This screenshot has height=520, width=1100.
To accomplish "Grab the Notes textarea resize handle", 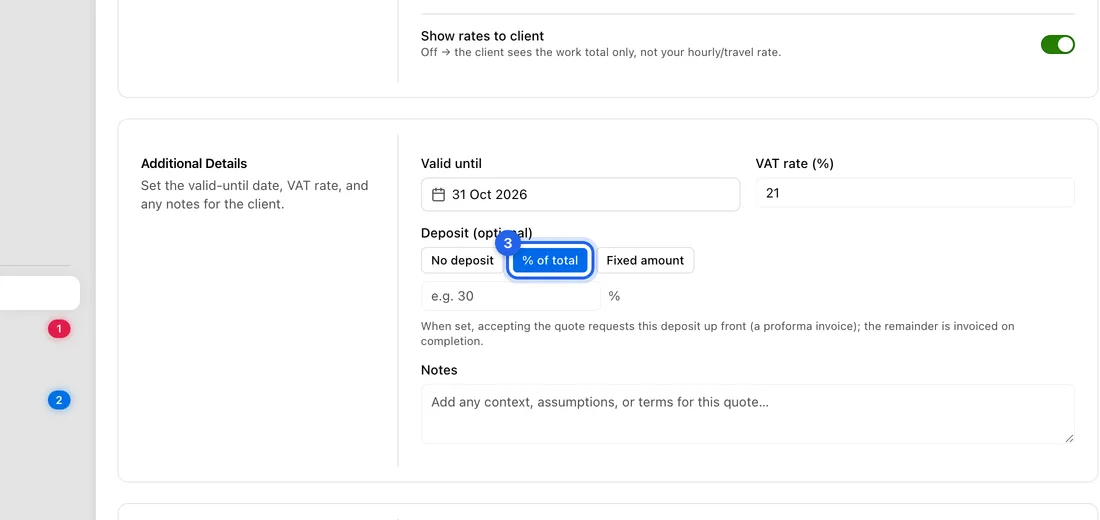I will pos(1069,439).
